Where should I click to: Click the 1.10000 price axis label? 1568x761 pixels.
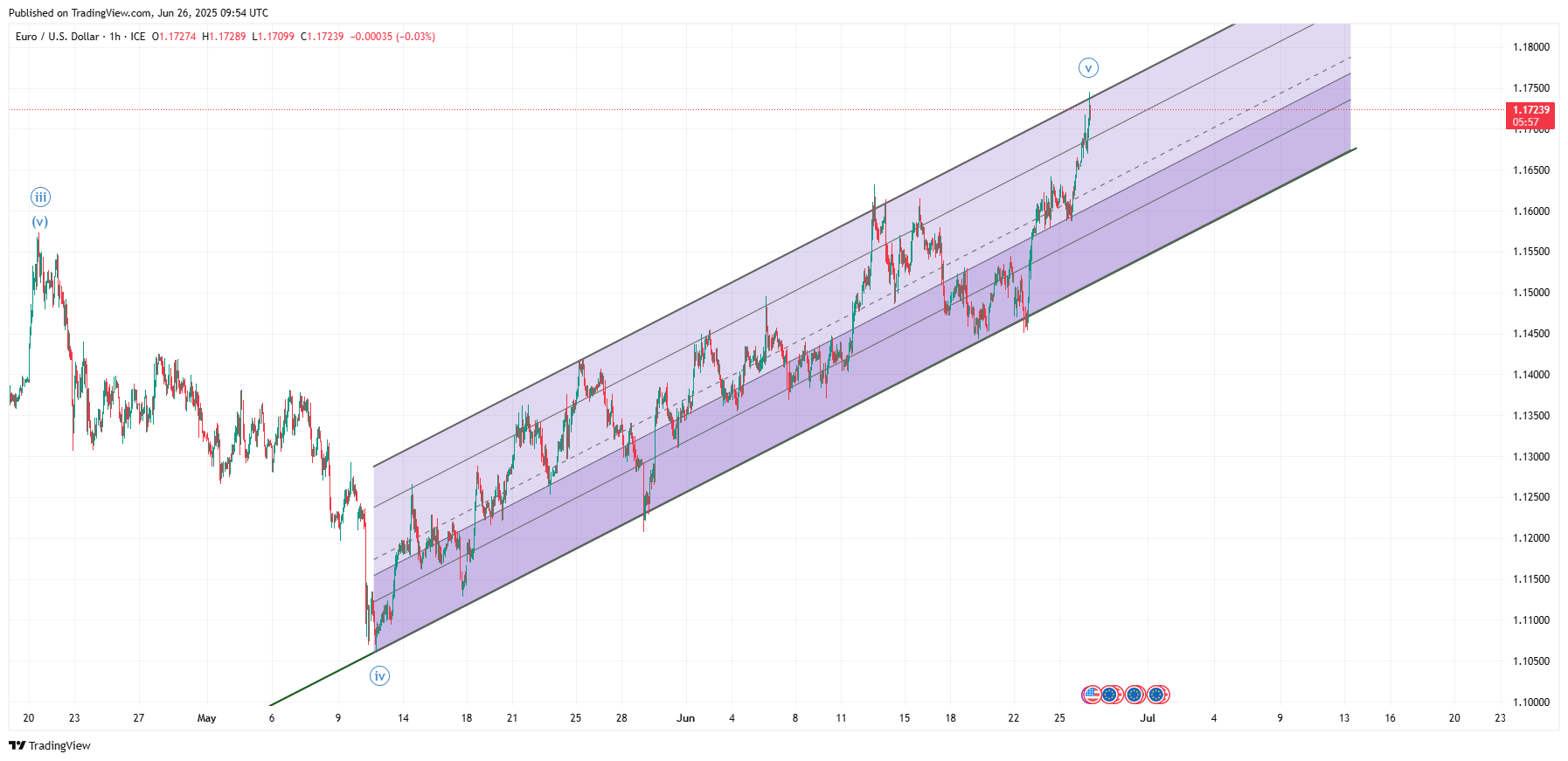point(1531,702)
